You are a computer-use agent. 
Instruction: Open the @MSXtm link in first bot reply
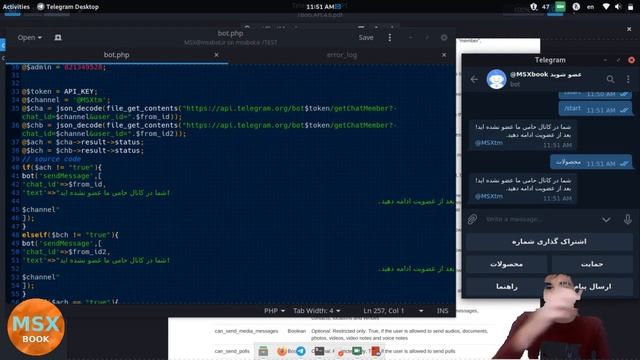tap(489, 143)
